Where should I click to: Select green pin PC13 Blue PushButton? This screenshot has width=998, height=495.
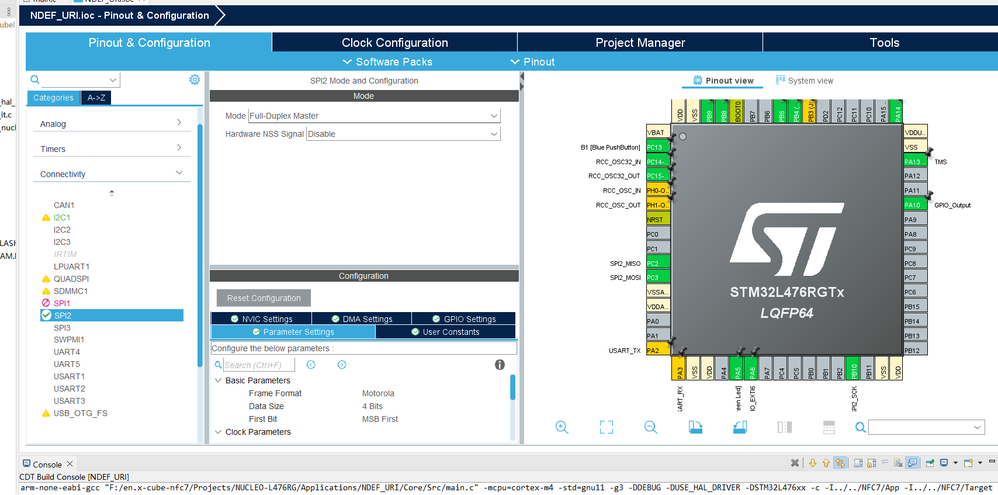point(658,147)
